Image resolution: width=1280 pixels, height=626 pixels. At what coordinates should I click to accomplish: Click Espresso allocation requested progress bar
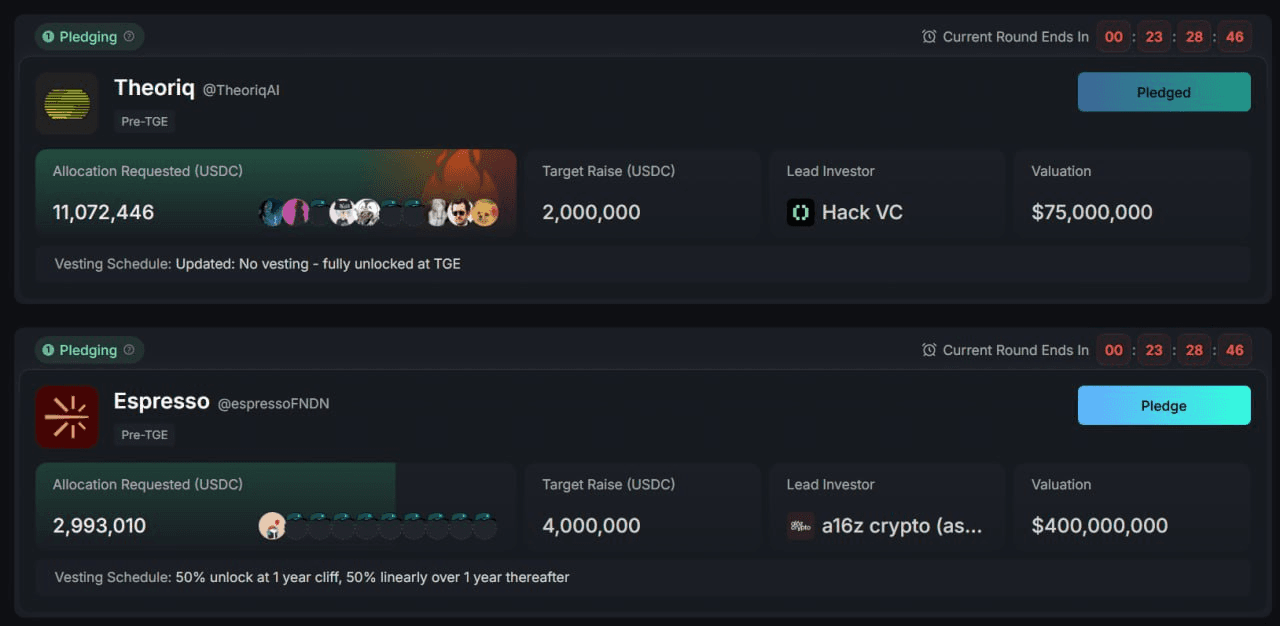[215, 505]
